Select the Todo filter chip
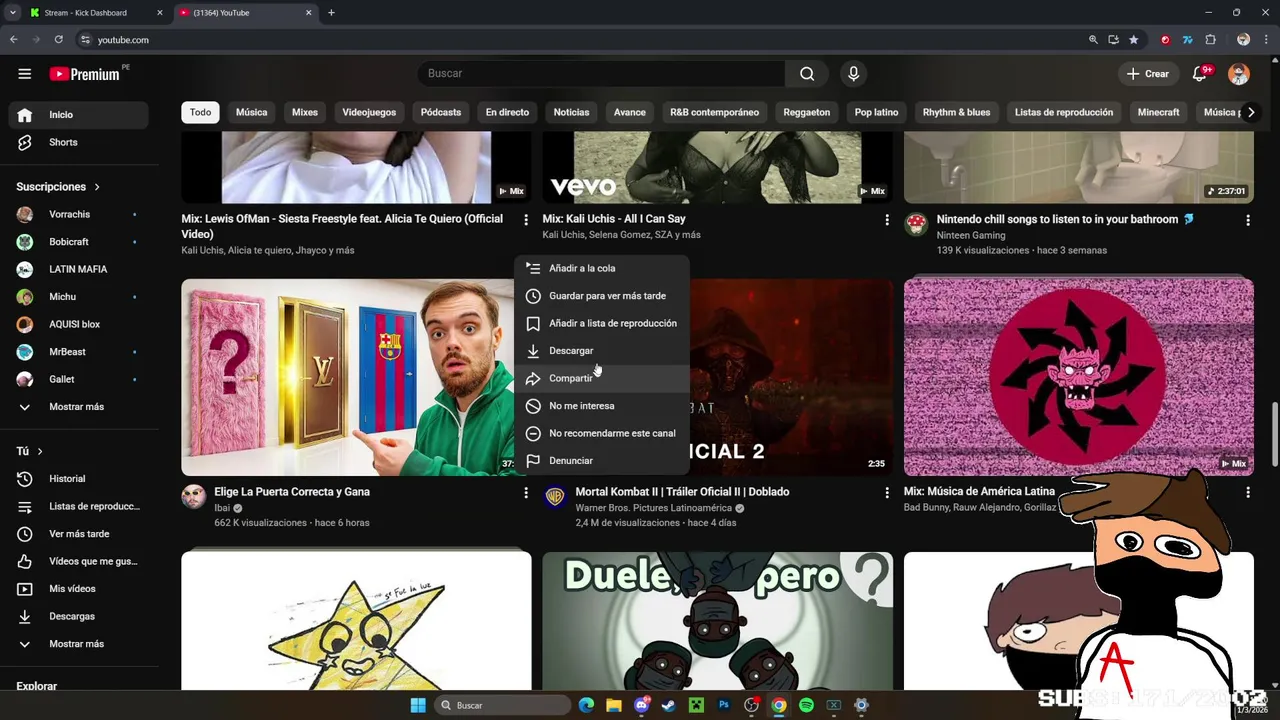The image size is (1280, 720). pos(201,112)
